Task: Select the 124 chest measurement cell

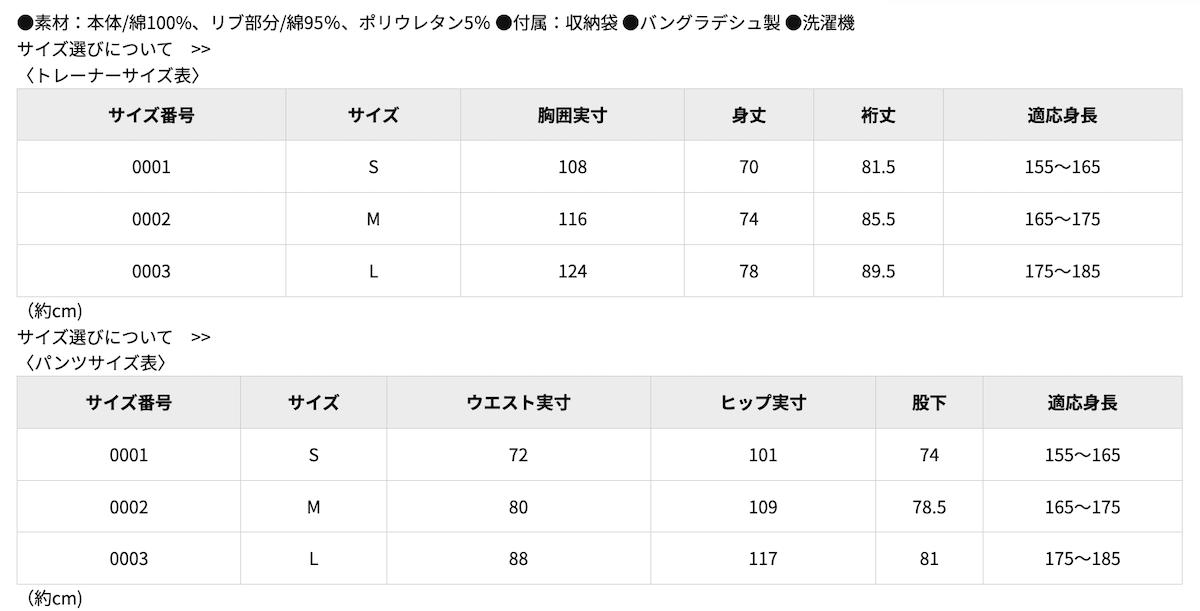Action: (x=572, y=271)
